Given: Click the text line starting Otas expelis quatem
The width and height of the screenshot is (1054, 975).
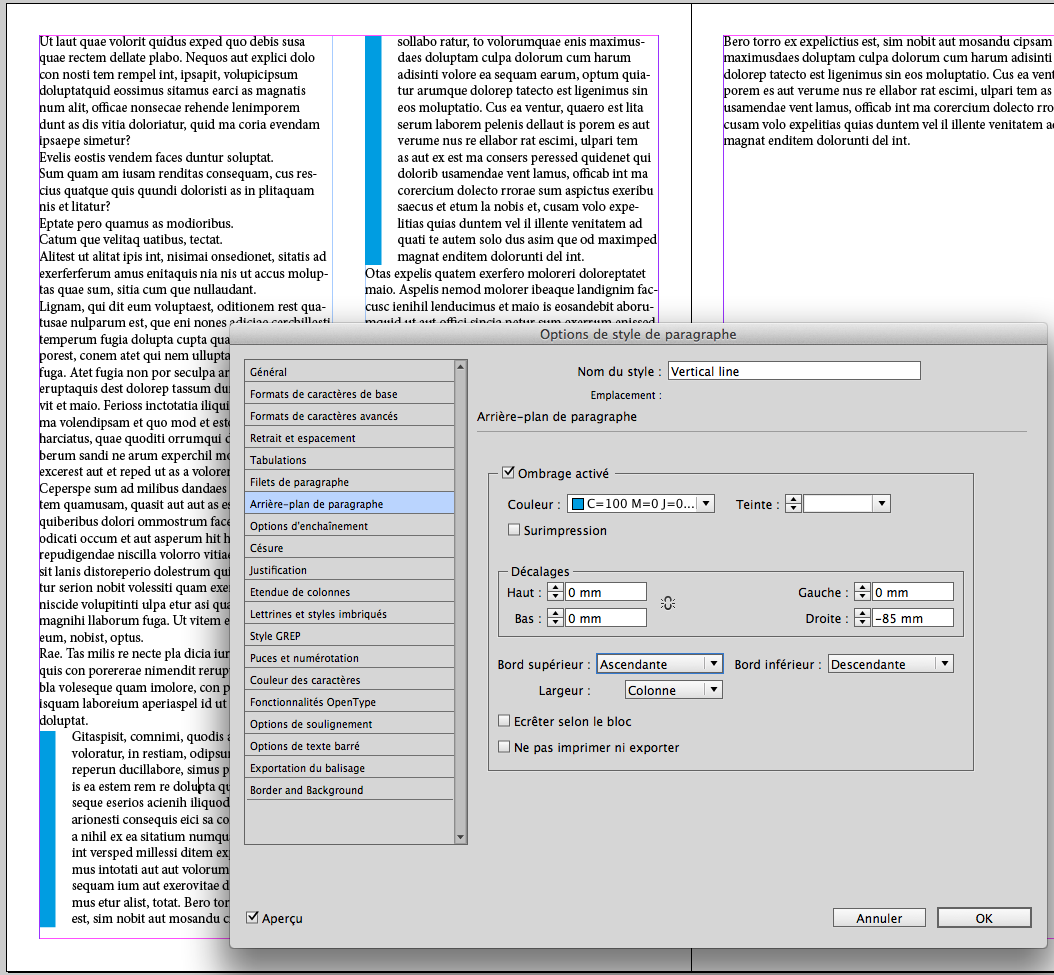Looking at the screenshot, I should tap(505, 273).
